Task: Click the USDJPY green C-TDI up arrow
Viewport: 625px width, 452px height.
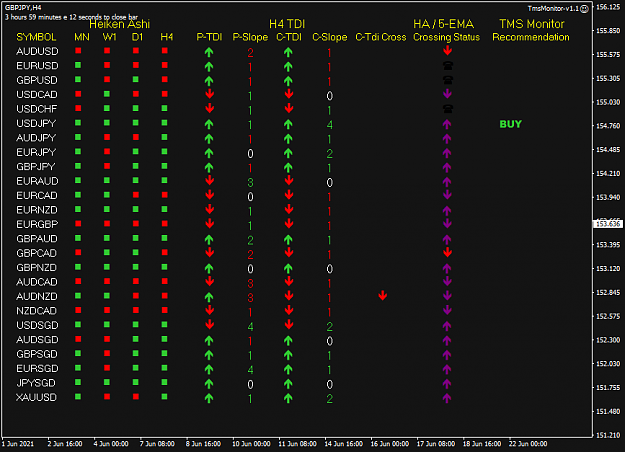Action: click(288, 124)
